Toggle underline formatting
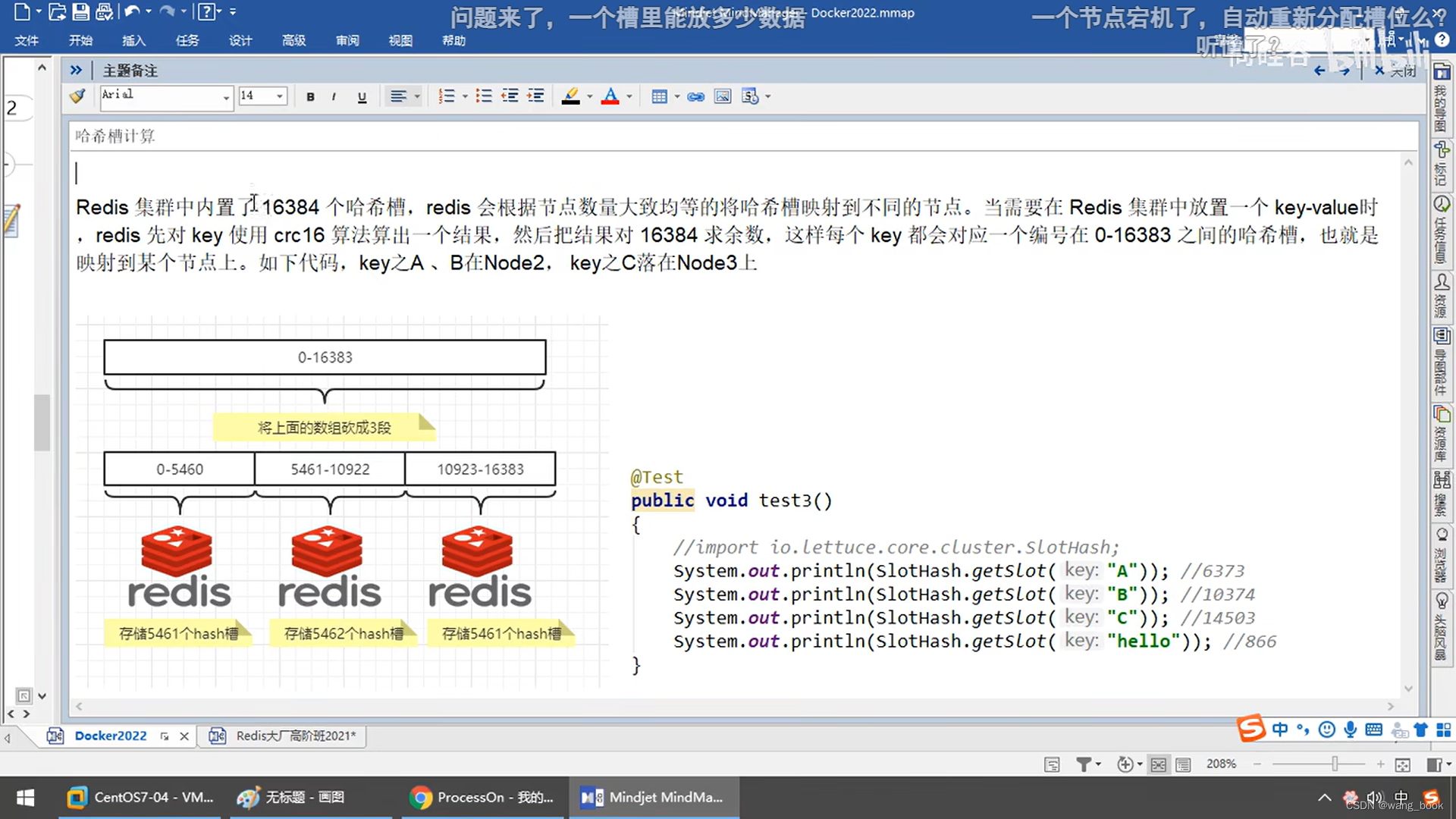The image size is (1456, 819). (x=362, y=96)
